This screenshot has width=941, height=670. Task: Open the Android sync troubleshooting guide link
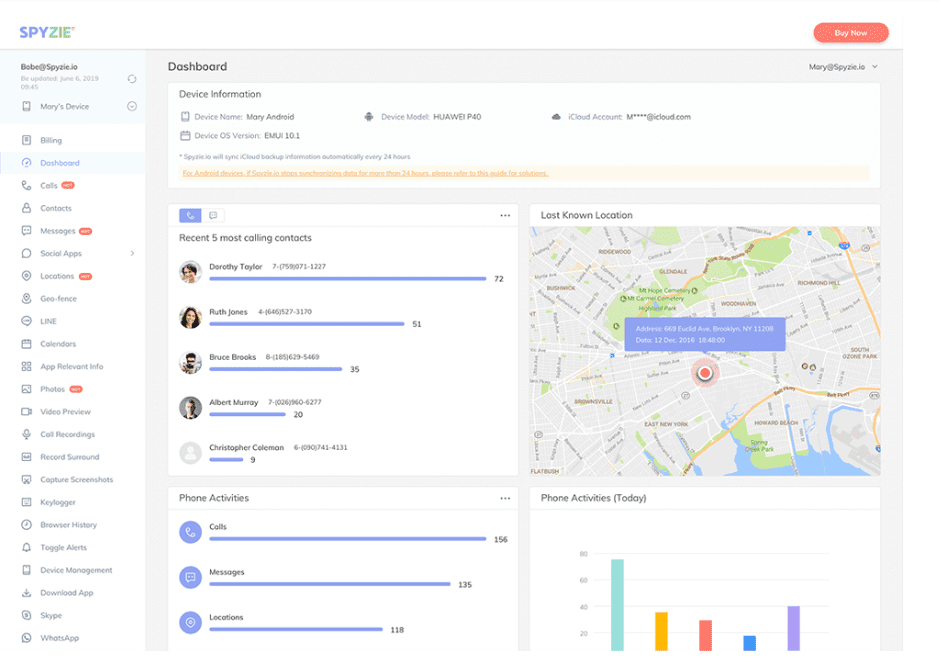pos(365,174)
